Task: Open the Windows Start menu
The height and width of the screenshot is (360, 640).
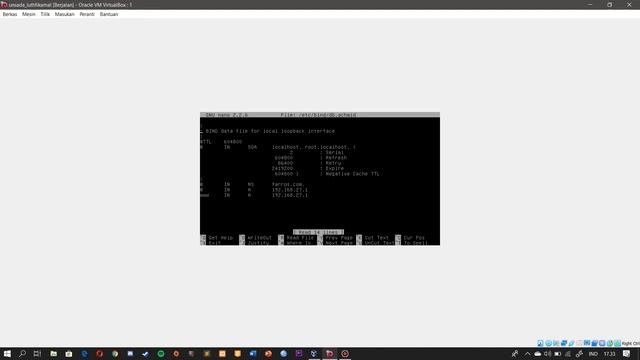Action: [7, 353]
